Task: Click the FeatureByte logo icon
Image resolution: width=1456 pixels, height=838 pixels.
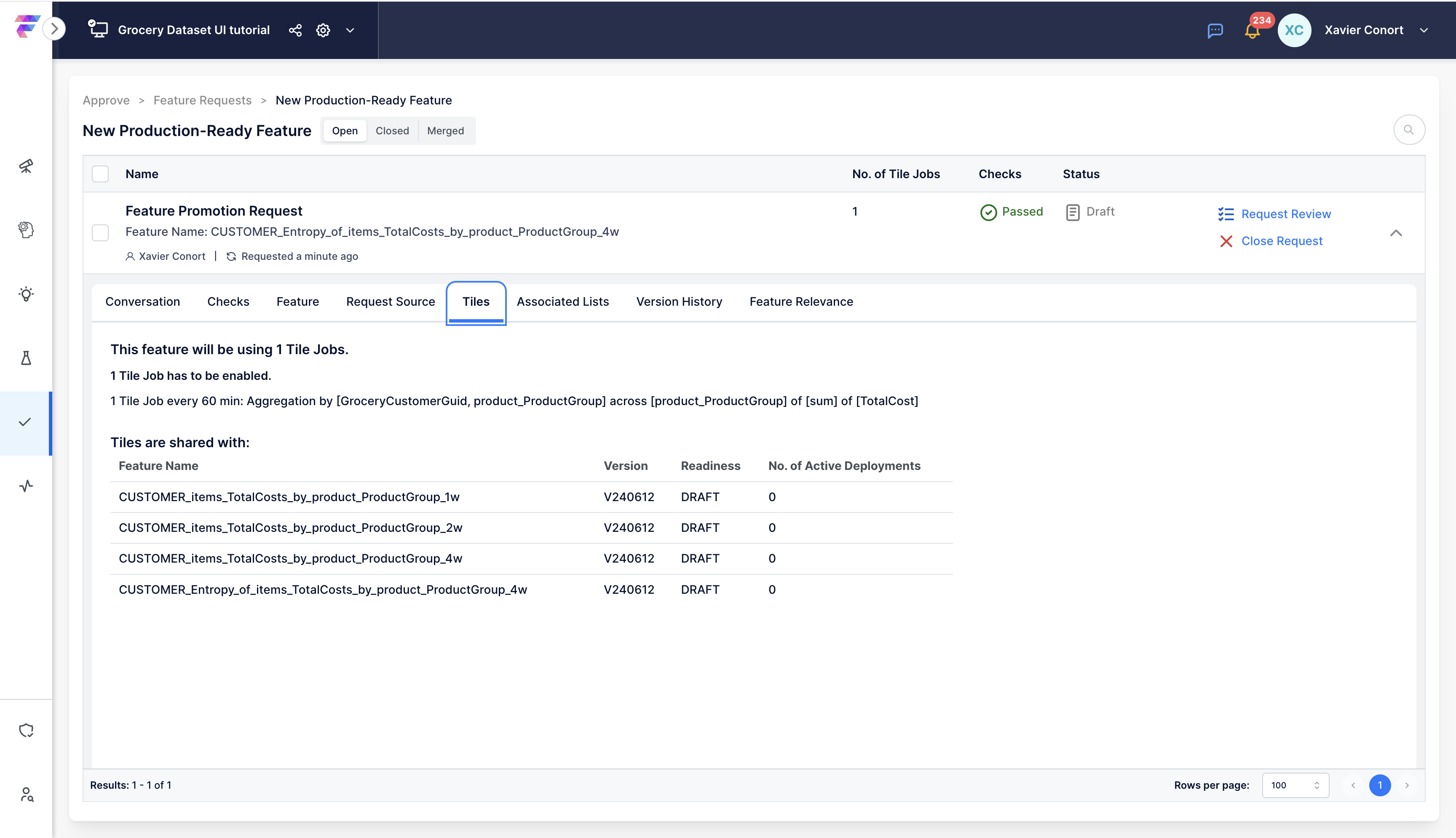Action: coord(27,27)
